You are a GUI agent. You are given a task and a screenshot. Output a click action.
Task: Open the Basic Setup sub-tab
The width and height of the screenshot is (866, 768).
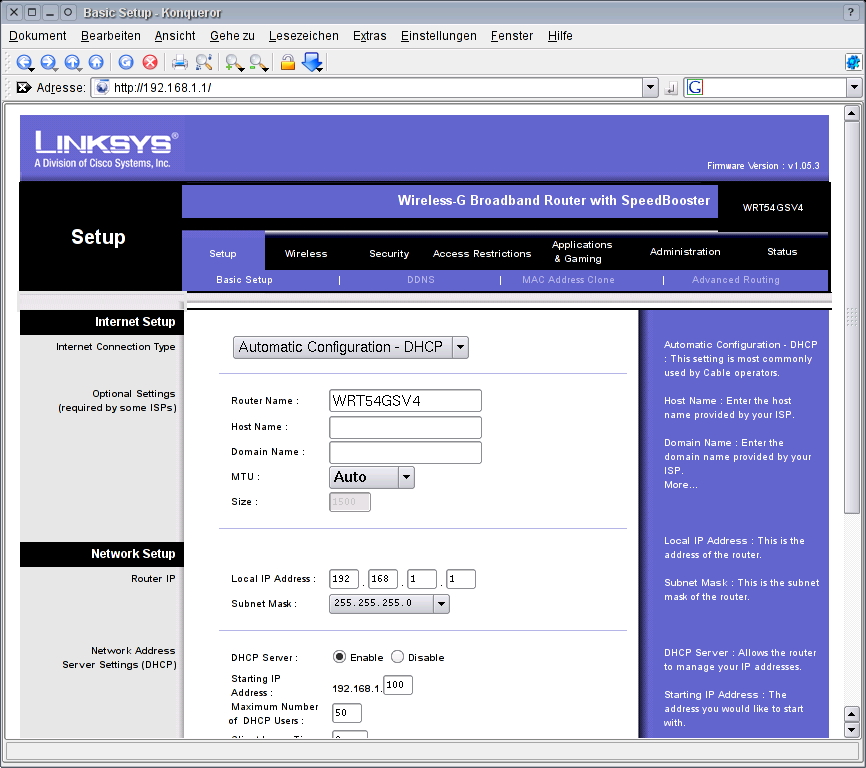[244, 279]
